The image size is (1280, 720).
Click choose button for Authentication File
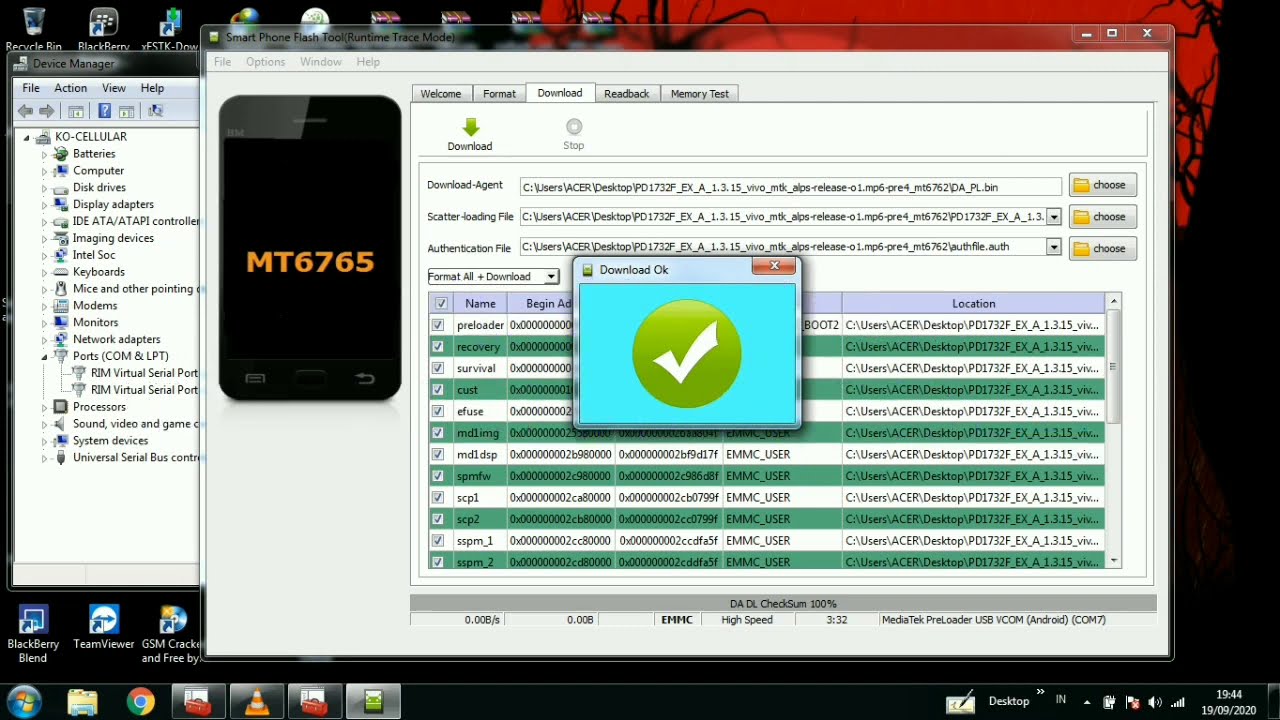point(1102,249)
